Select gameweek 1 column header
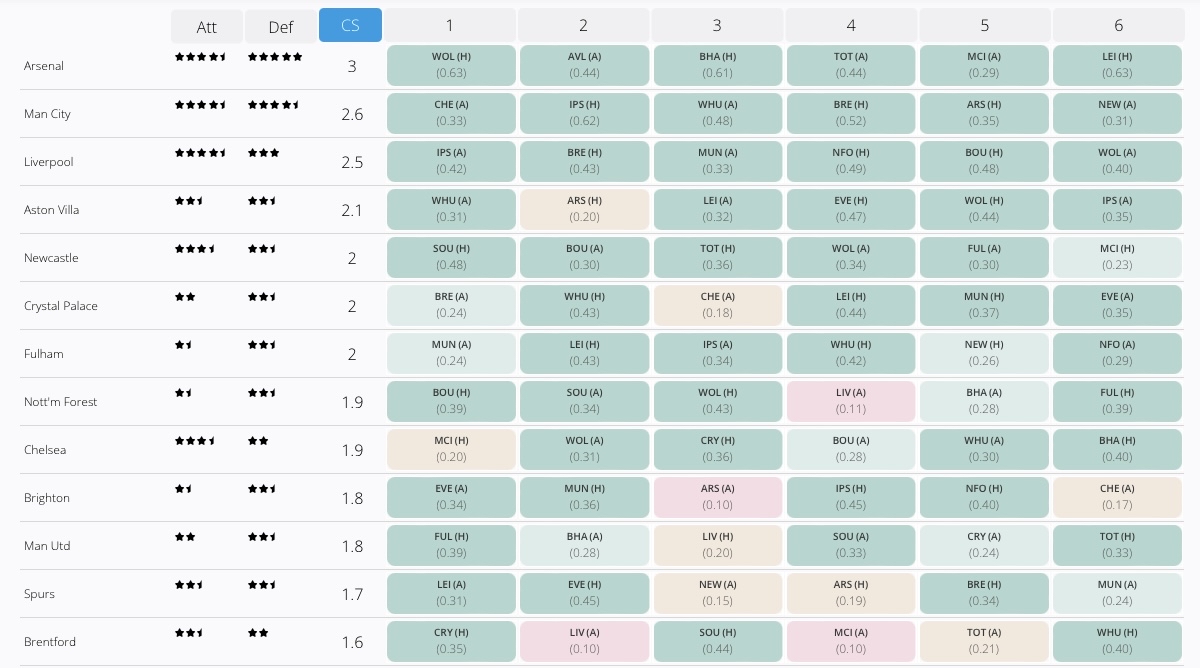The image size is (1200, 668). (x=450, y=25)
